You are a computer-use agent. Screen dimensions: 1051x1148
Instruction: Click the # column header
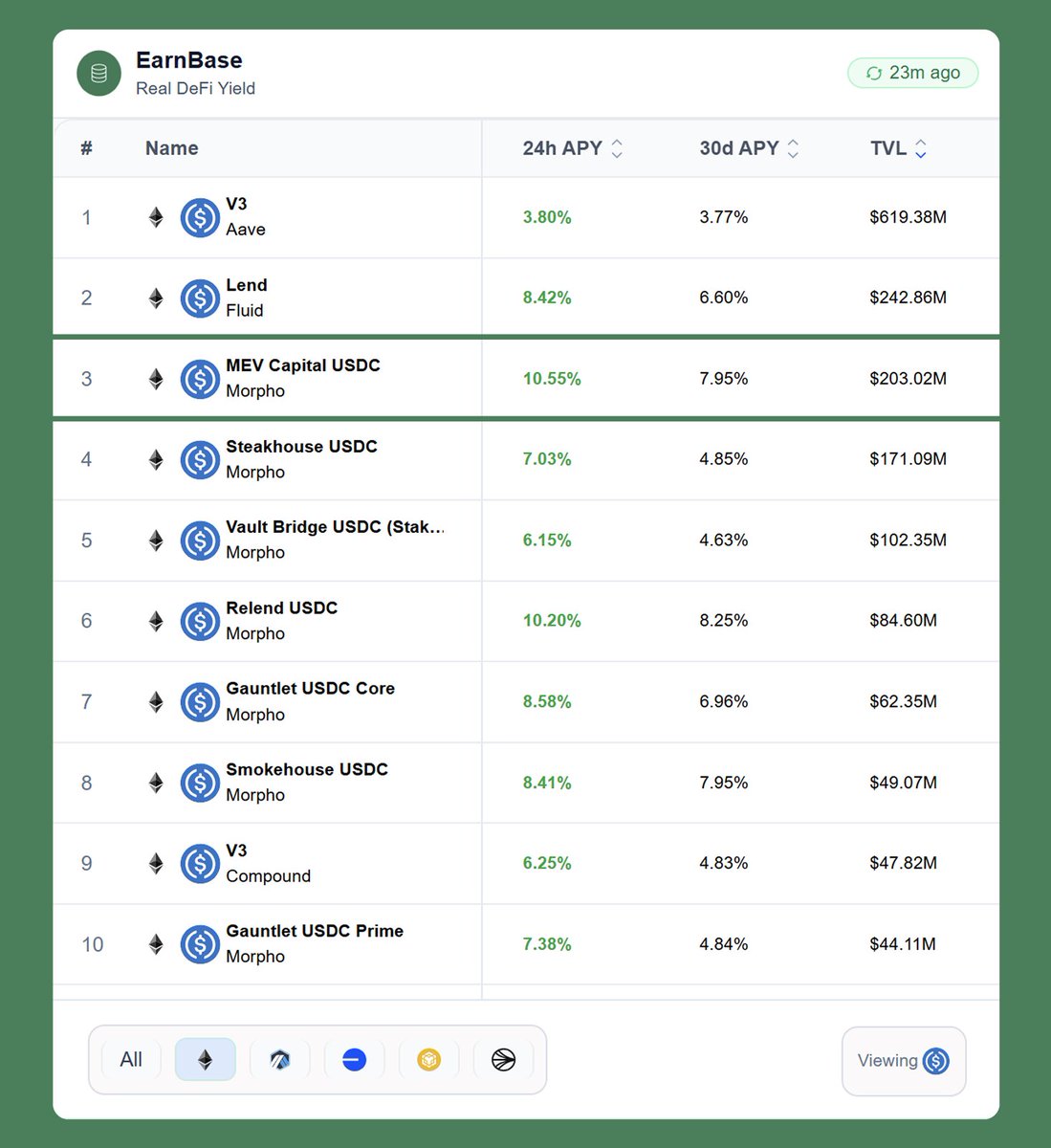coord(86,148)
